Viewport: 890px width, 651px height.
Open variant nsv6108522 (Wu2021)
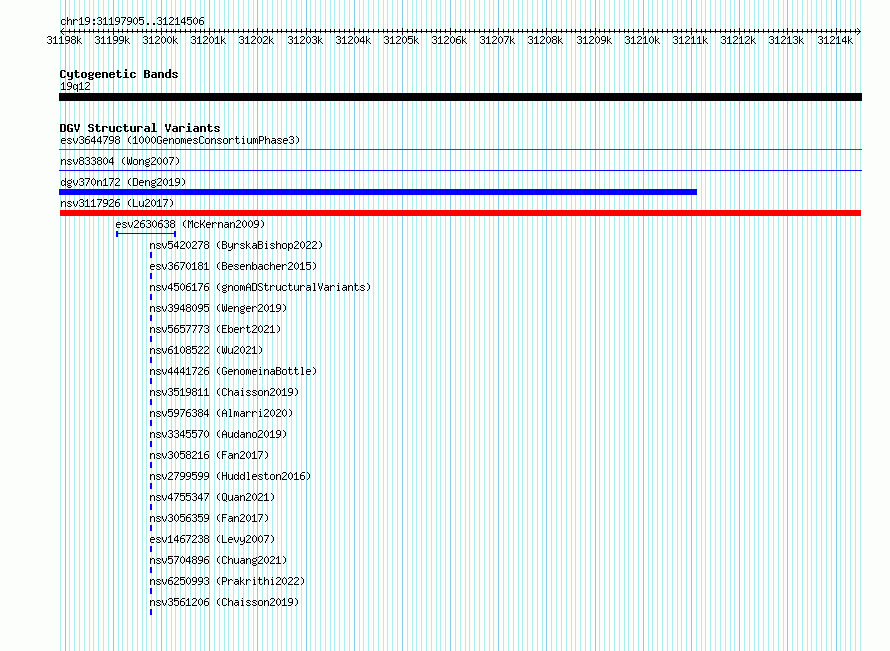206,350
